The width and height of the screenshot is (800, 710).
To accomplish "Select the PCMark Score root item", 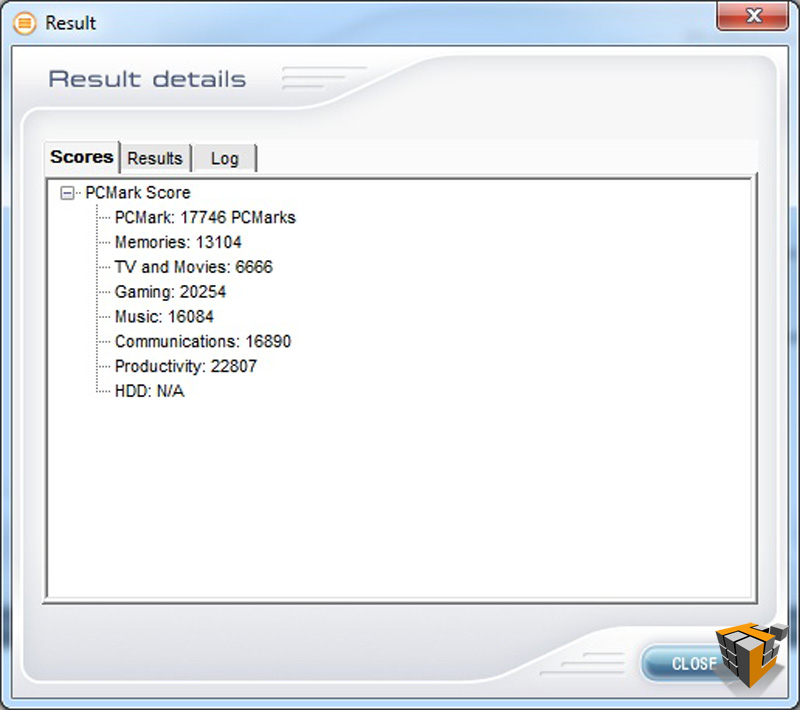I will [138, 193].
